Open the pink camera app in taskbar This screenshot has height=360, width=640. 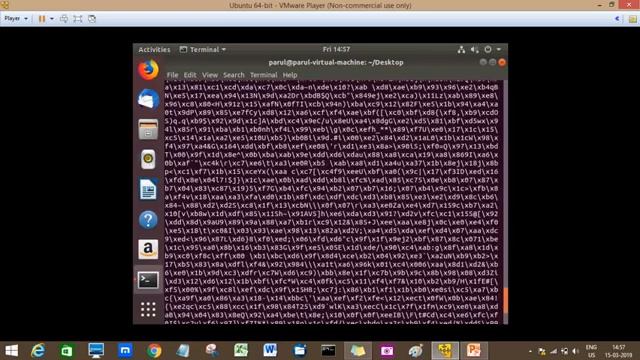[387, 351]
